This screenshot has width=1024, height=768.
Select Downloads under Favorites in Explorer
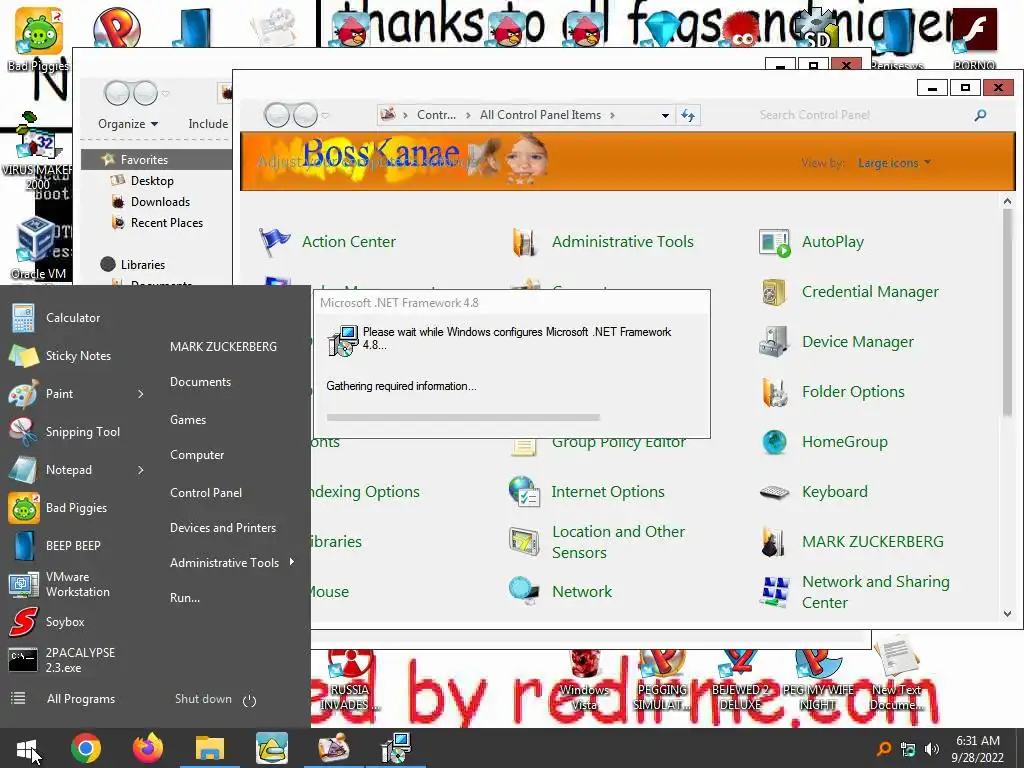[160, 202]
